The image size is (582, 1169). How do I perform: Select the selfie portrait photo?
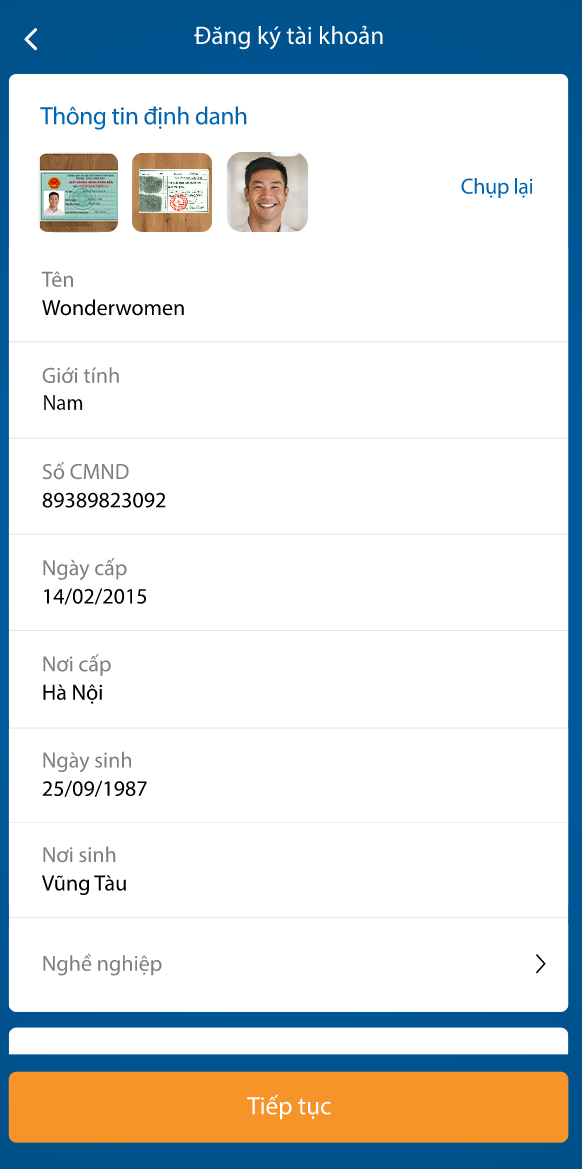266,191
